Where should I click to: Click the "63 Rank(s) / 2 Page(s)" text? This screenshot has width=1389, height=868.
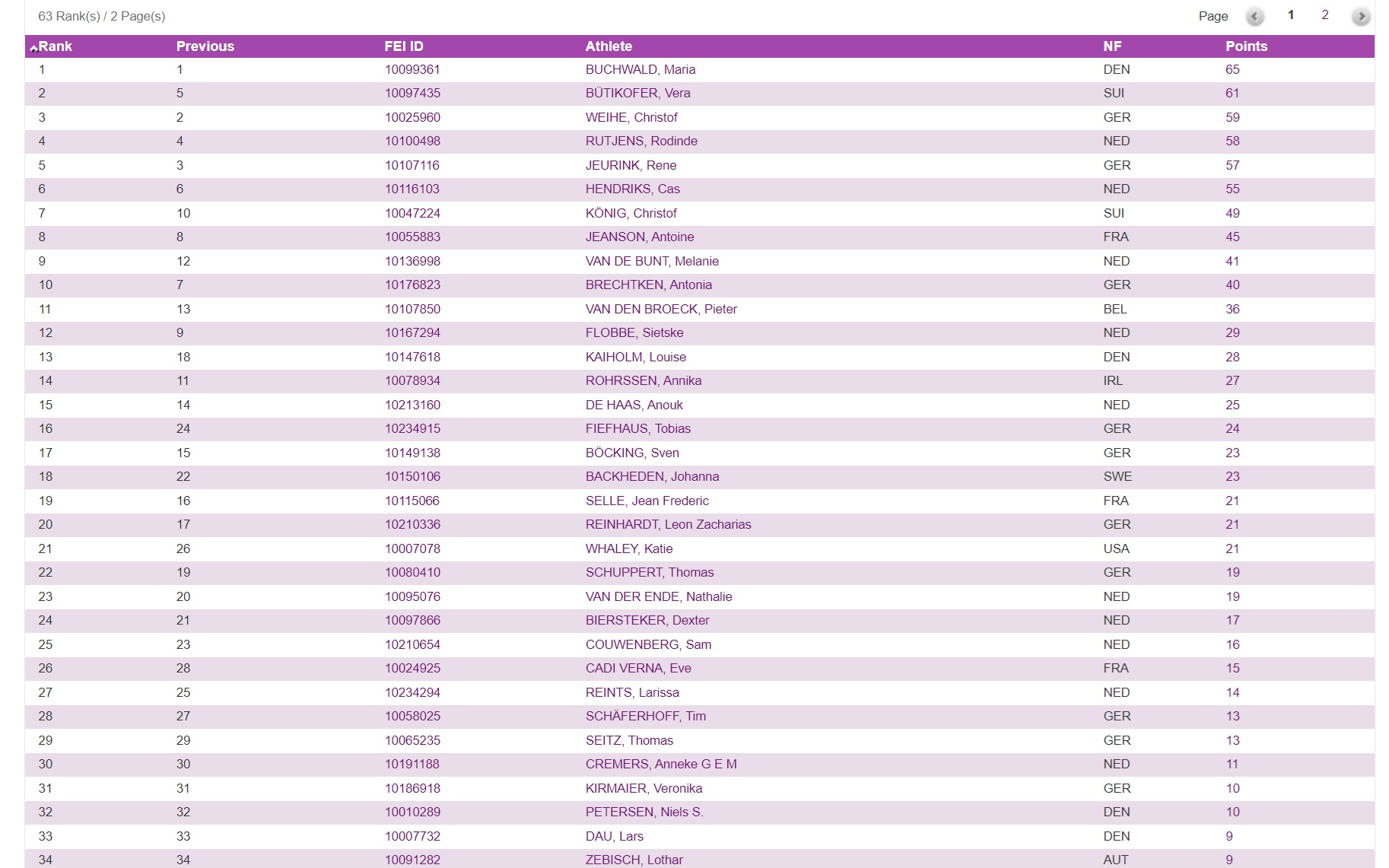coord(102,16)
